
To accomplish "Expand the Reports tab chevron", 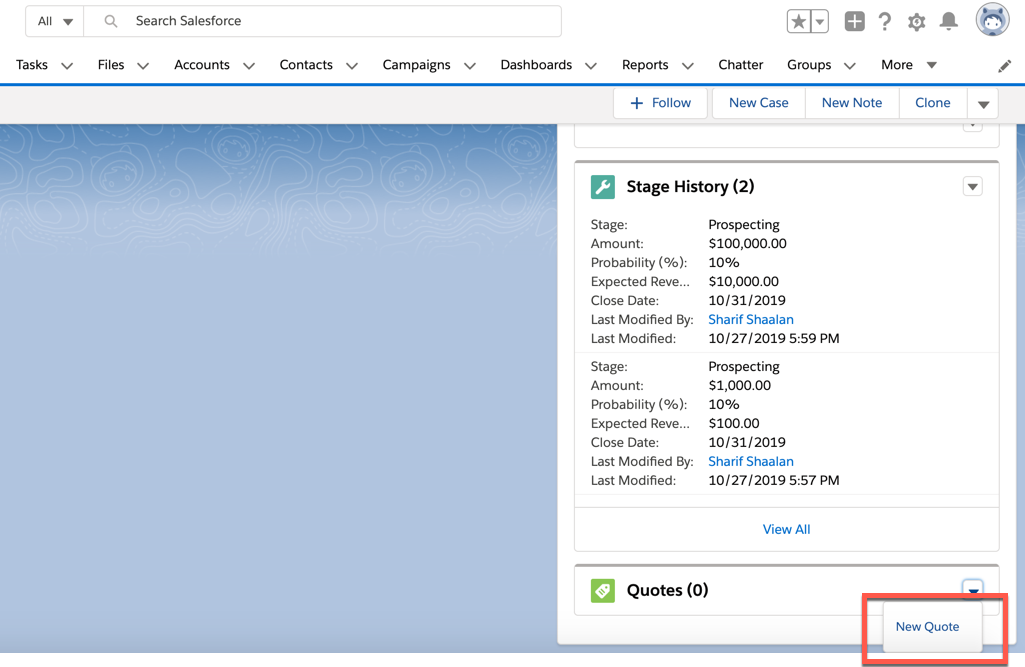I will point(688,65).
